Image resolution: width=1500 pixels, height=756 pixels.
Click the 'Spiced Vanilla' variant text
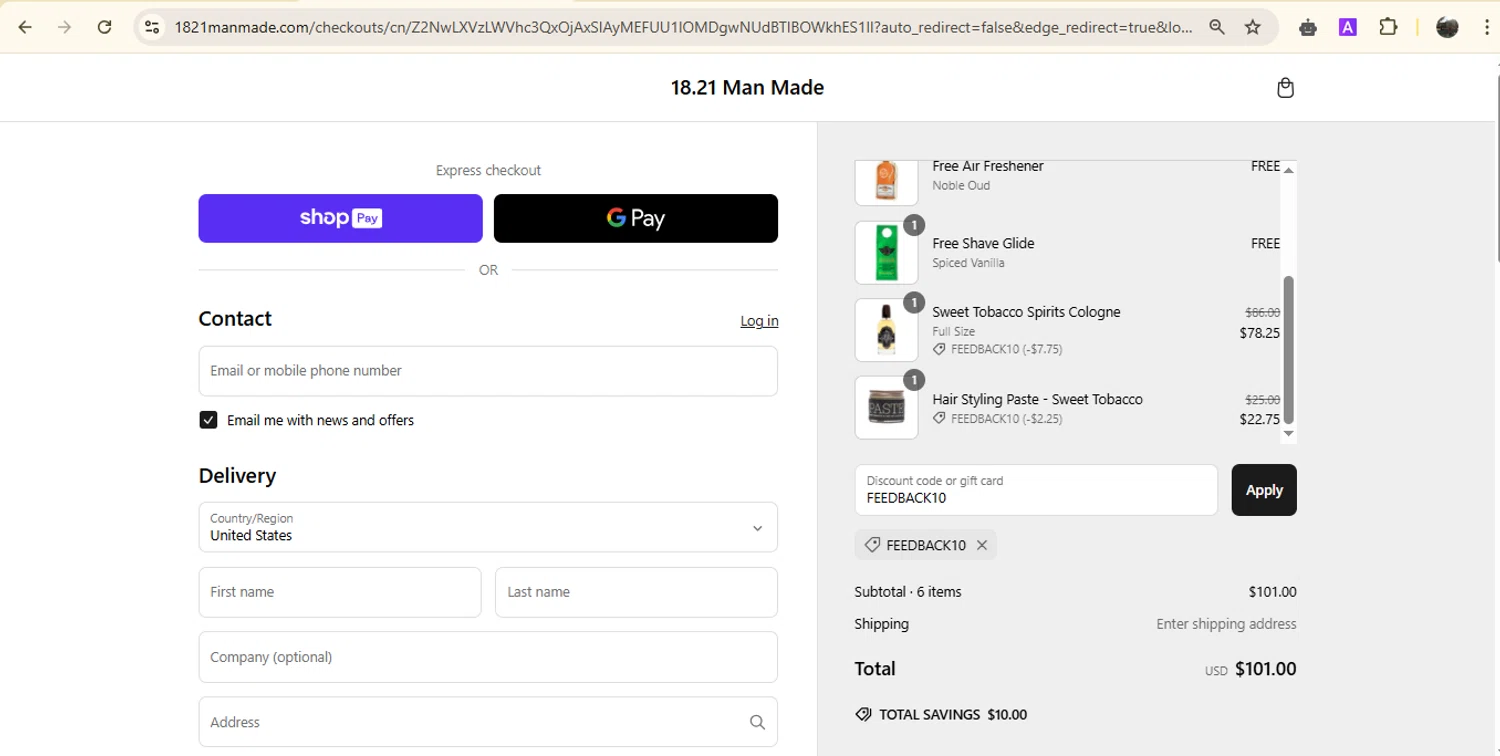968,263
